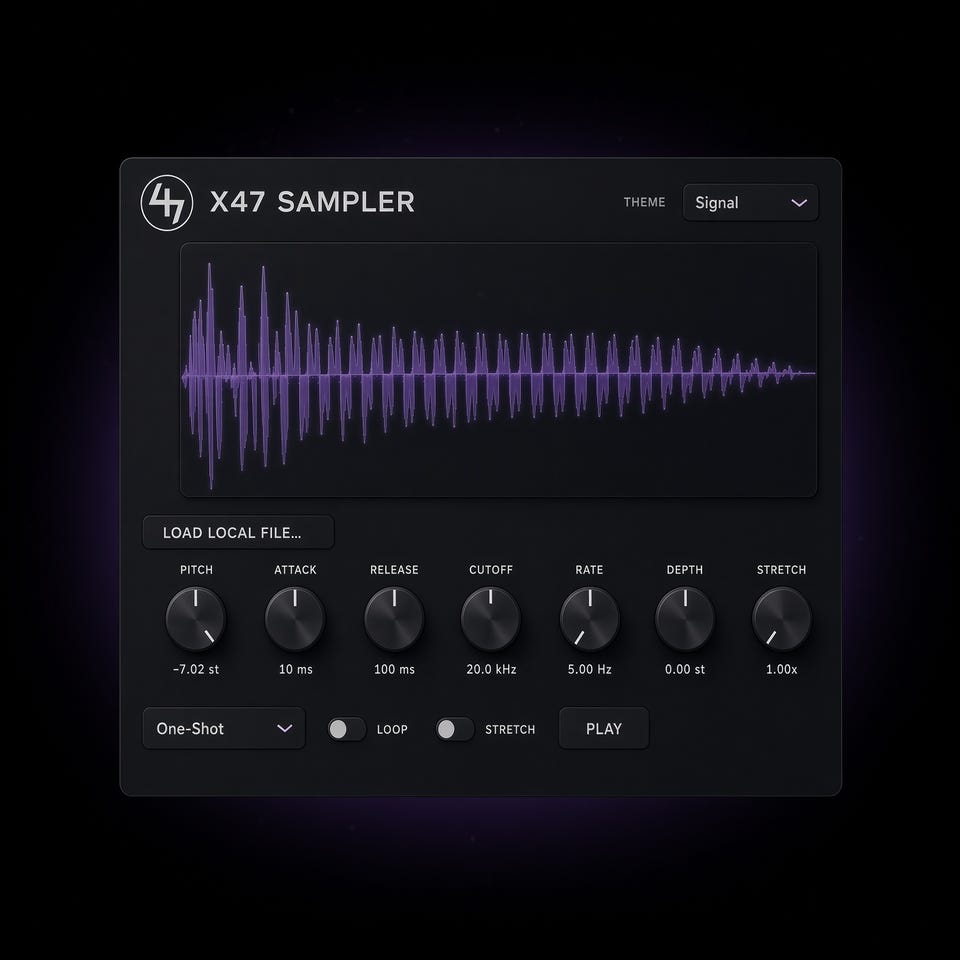Click the X47 circular logo icon
The height and width of the screenshot is (960, 960).
[x=167, y=203]
